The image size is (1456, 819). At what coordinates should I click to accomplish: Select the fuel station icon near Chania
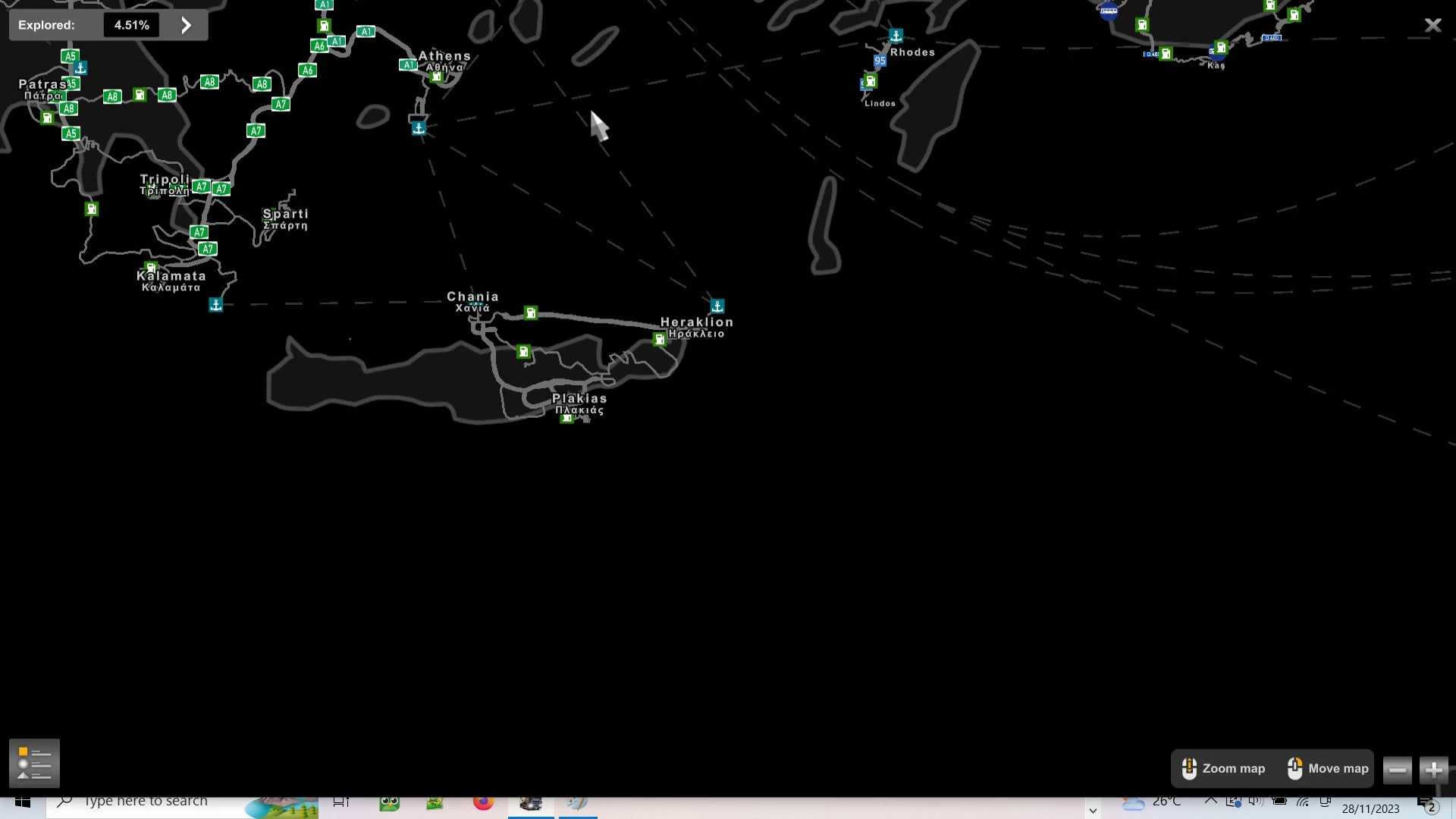pos(531,312)
